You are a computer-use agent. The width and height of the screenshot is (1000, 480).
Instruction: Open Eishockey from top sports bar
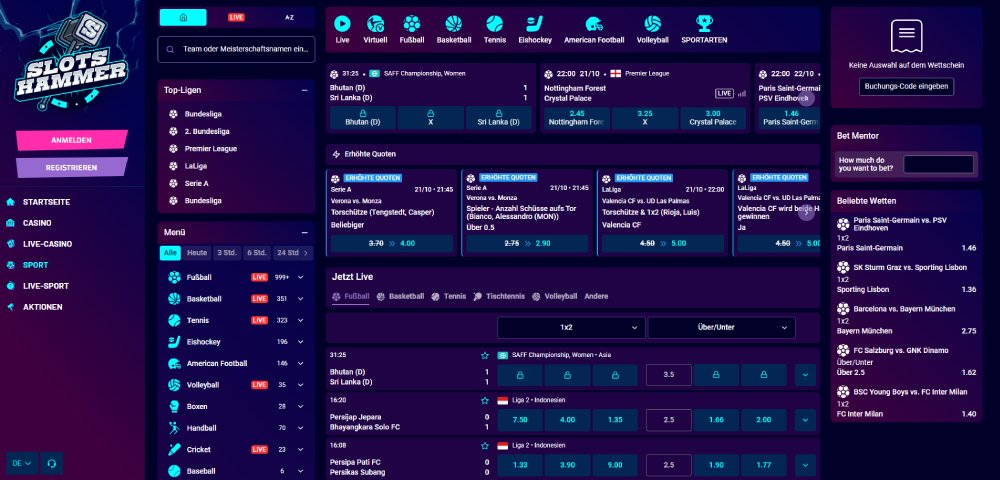point(535,23)
